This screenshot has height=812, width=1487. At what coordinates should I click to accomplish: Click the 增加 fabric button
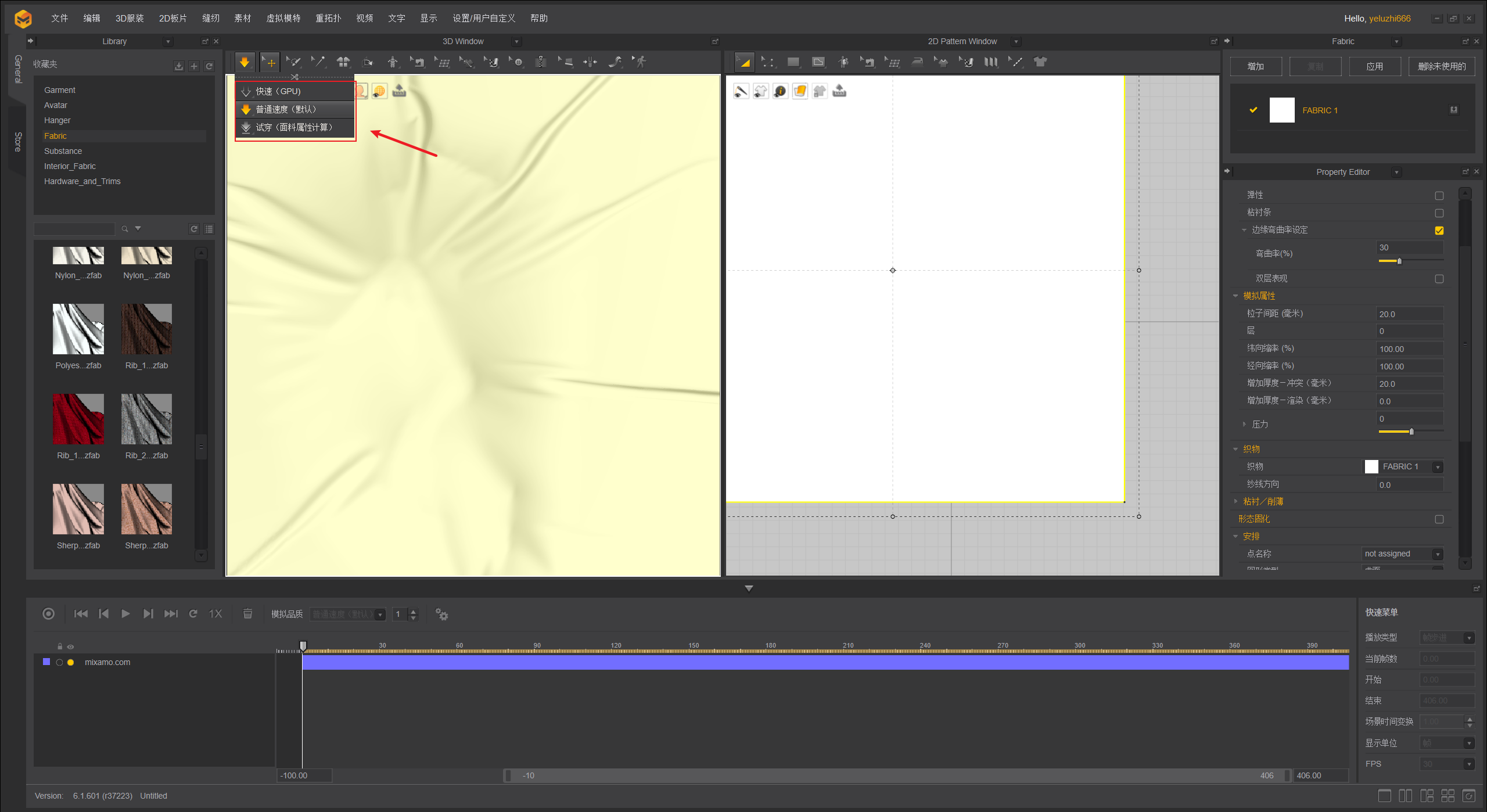click(x=1255, y=66)
